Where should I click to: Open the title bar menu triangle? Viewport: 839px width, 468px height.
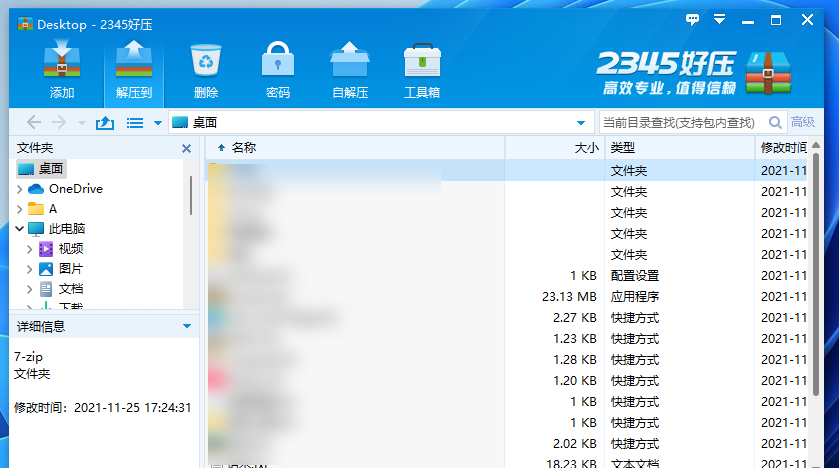720,20
